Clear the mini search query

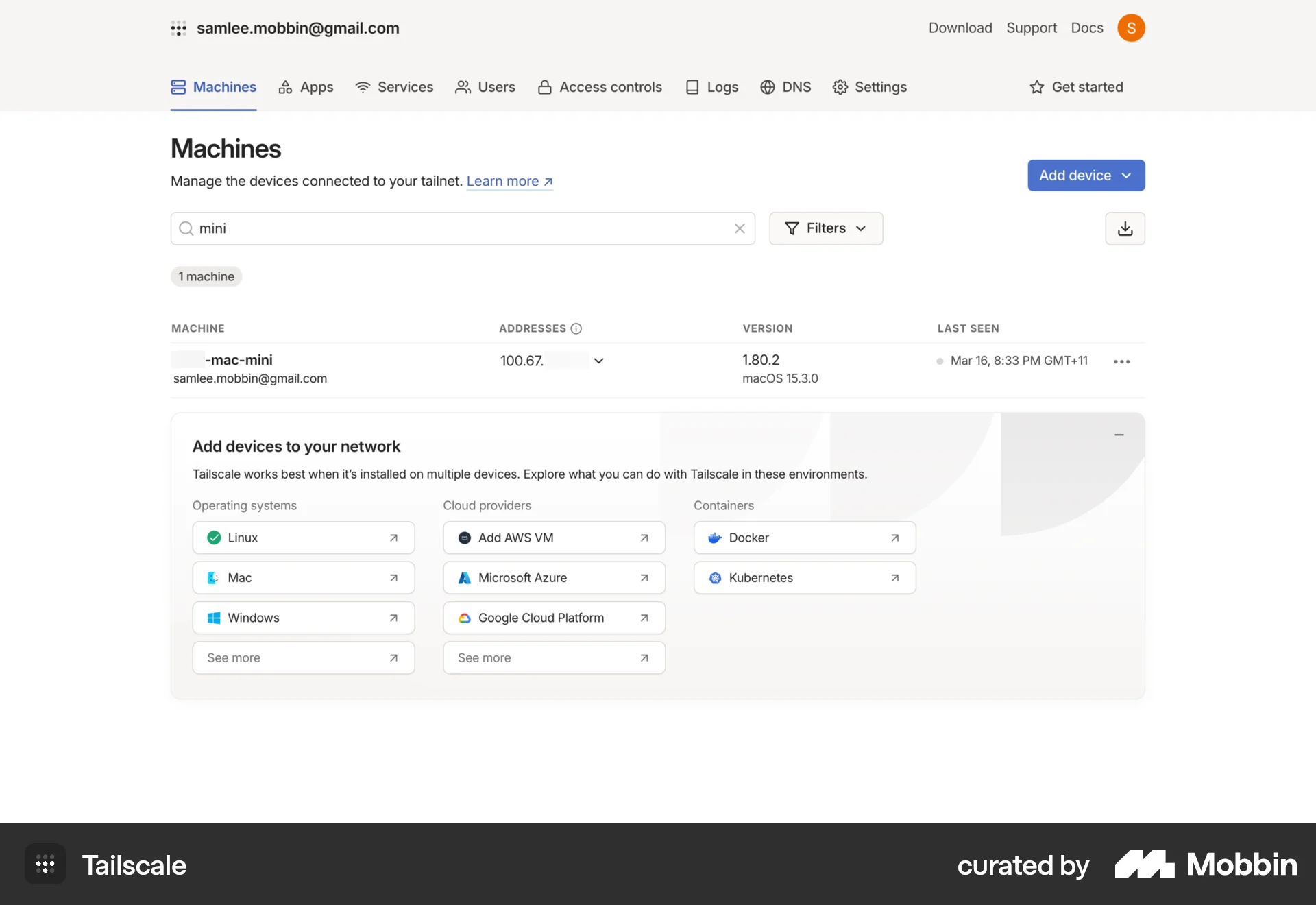click(740, 228)
